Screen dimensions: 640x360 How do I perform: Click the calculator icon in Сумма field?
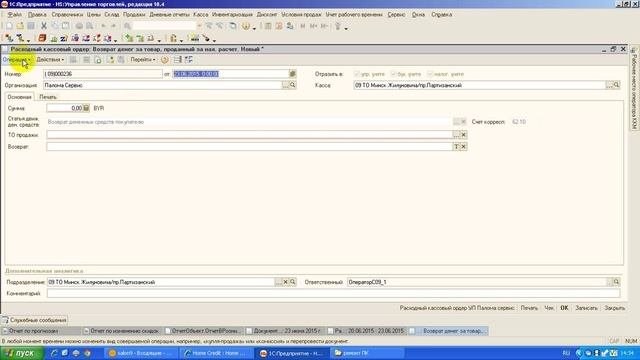86,108
